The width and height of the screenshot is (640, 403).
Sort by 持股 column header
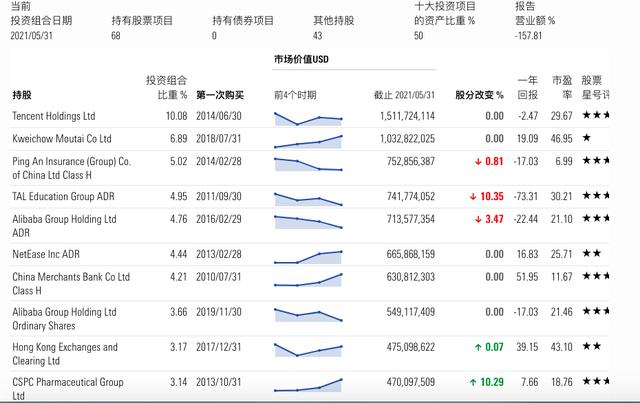[22, 95]
